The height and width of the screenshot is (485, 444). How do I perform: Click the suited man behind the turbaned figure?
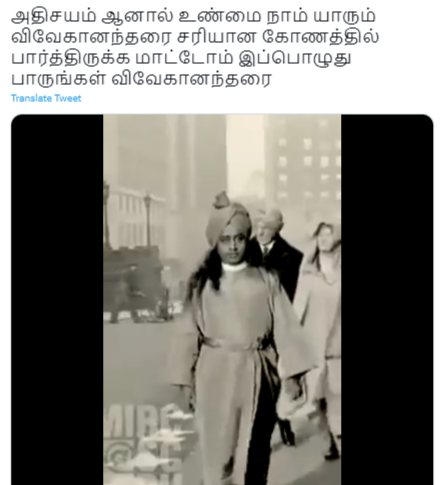tap(277, 252)
